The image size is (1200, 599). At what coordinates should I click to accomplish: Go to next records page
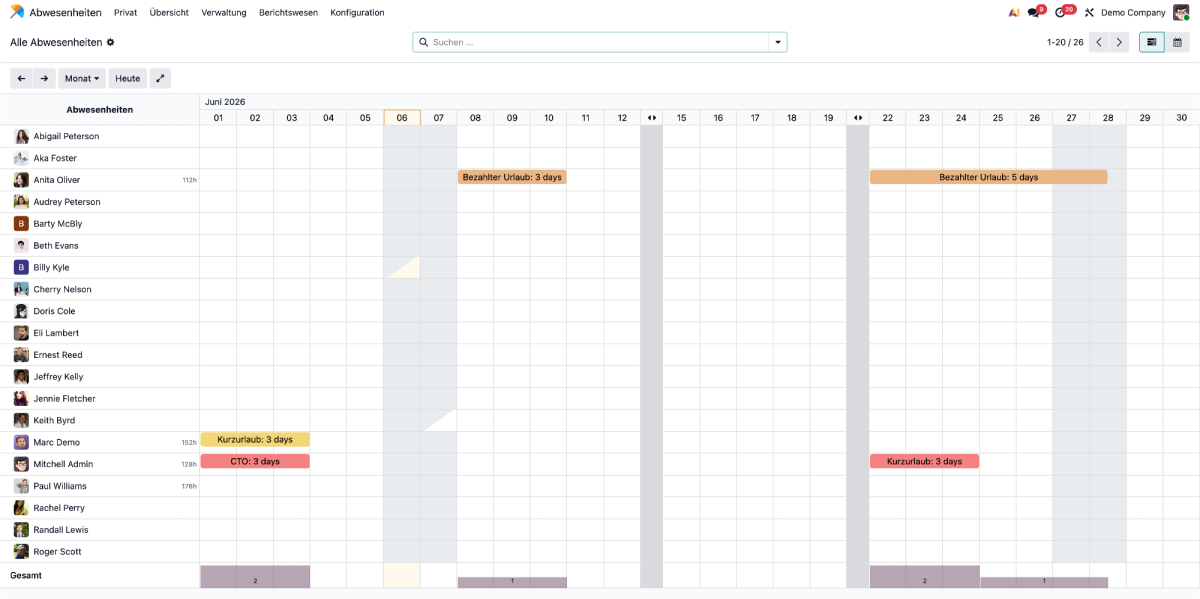1119,42
